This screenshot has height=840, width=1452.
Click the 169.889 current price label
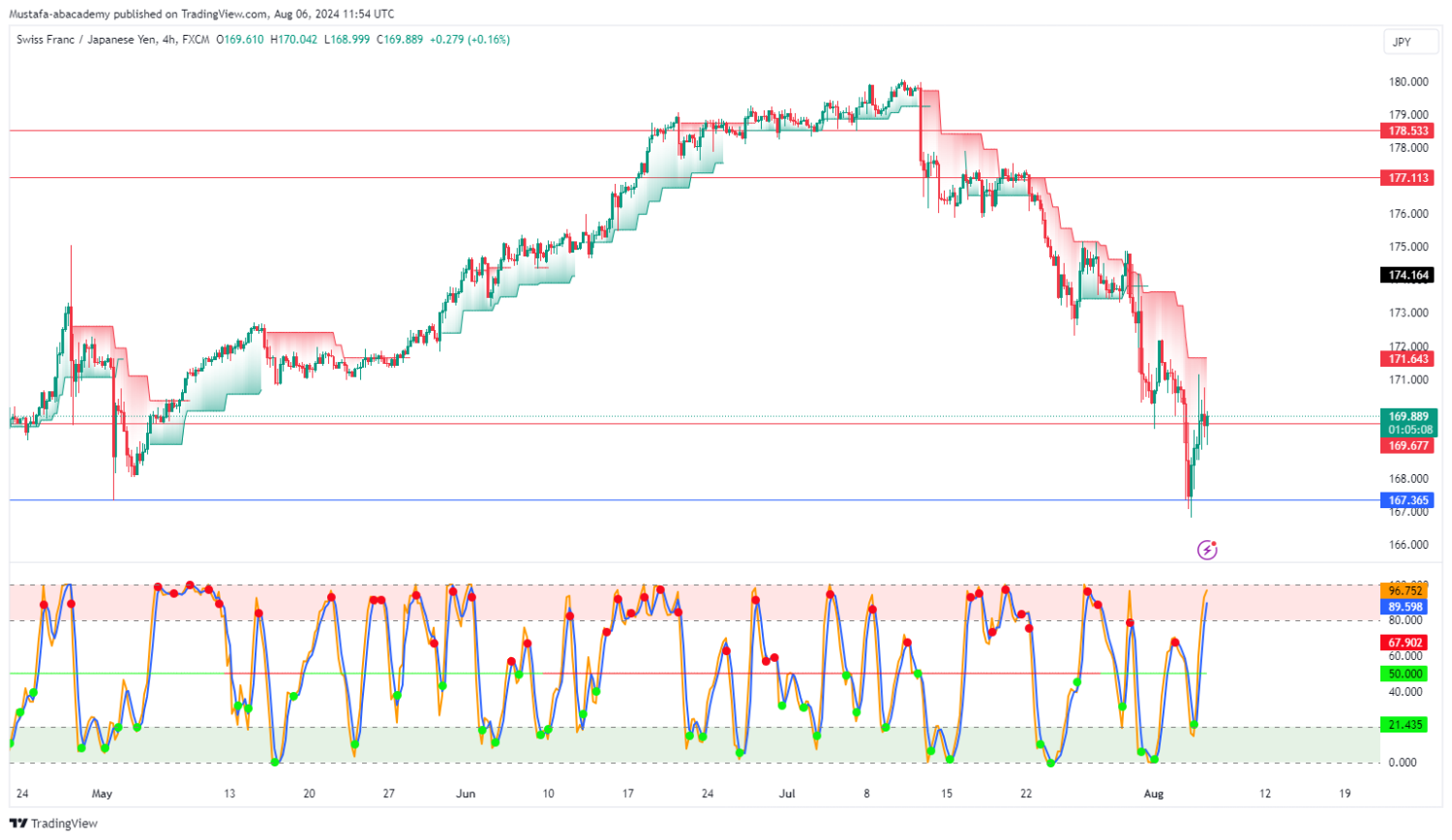pos(1408,417)
